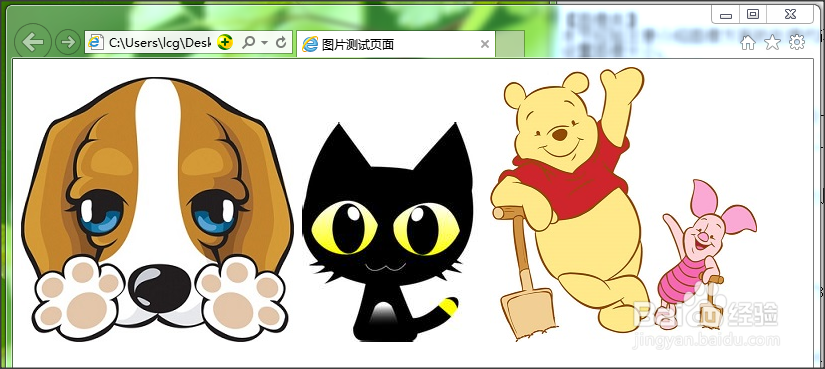This screenshot has height=369, width=825.
Task: Maximize the Internet Explorer window
Action: pos(753,14)
